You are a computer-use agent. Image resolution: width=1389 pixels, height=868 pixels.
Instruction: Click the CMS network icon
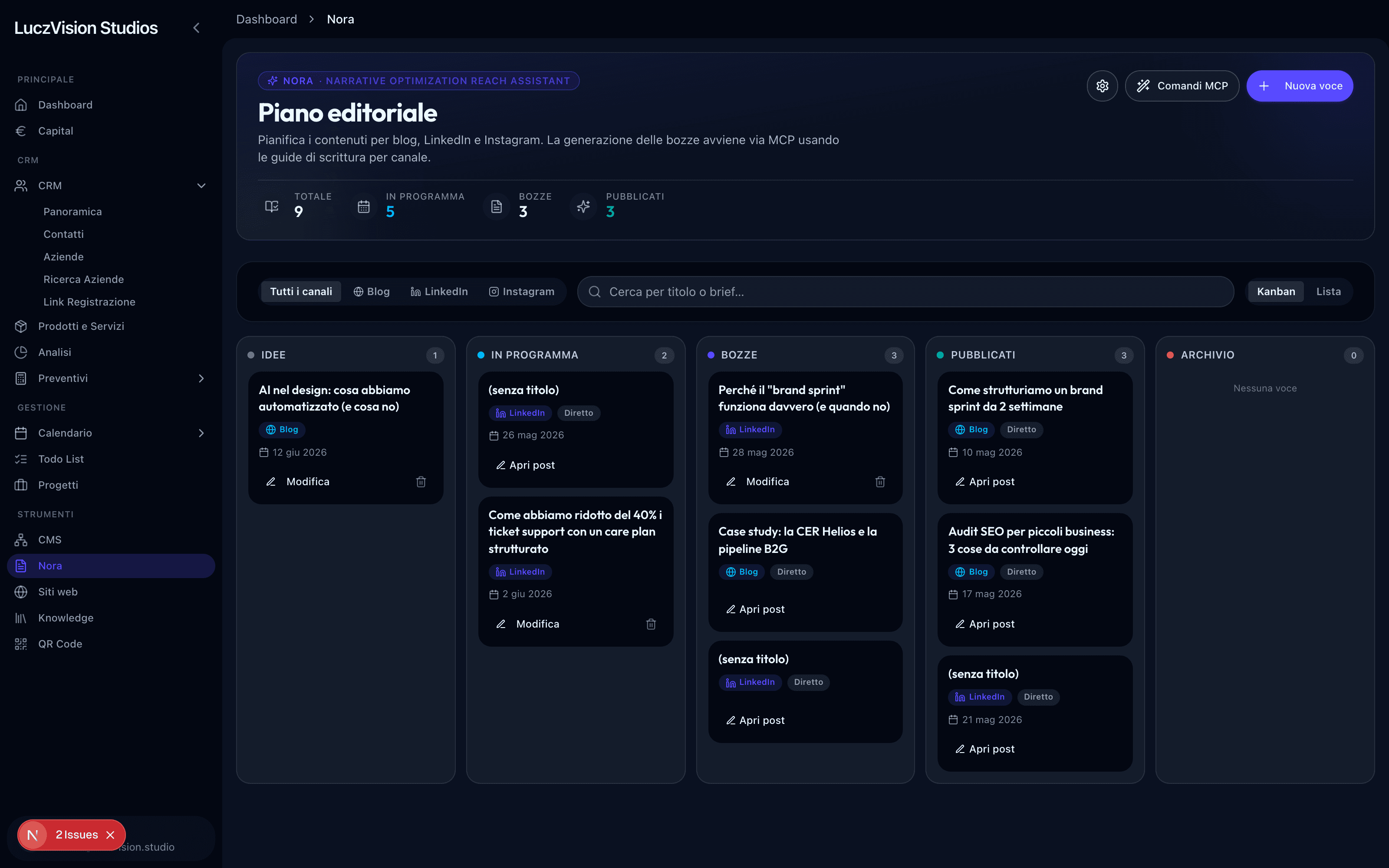21,539
